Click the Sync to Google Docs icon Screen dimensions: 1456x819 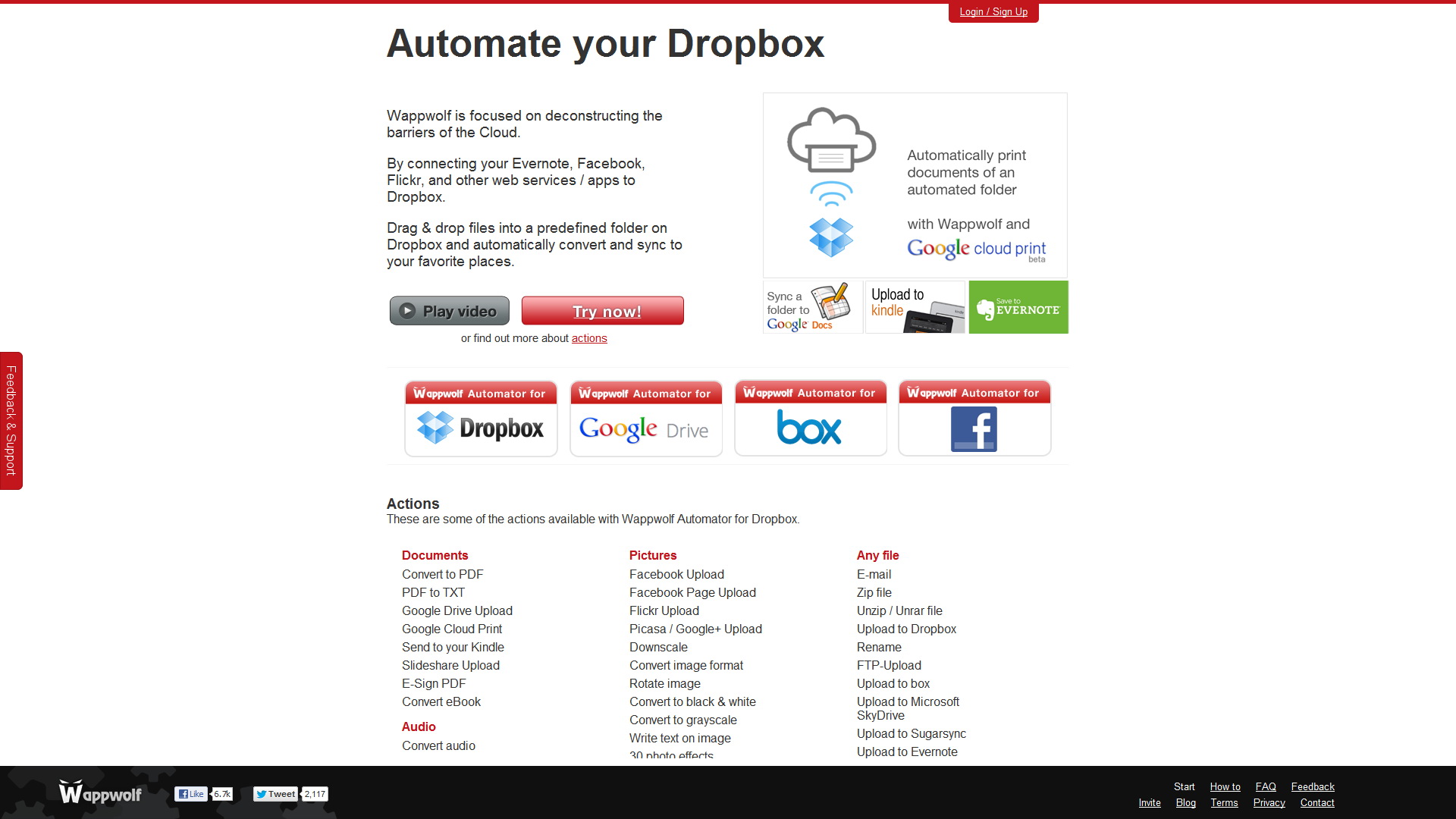pyautogui.click(x=808, y=307)
